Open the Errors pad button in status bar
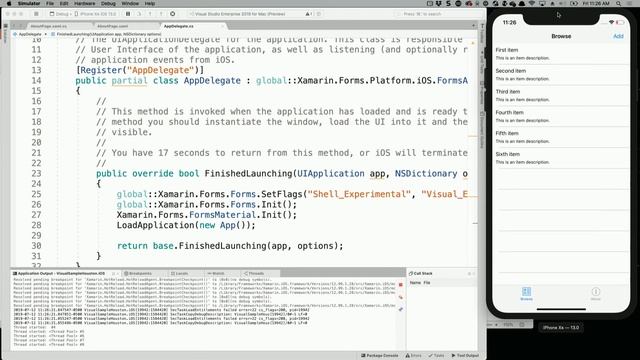 tap(413, 356)
